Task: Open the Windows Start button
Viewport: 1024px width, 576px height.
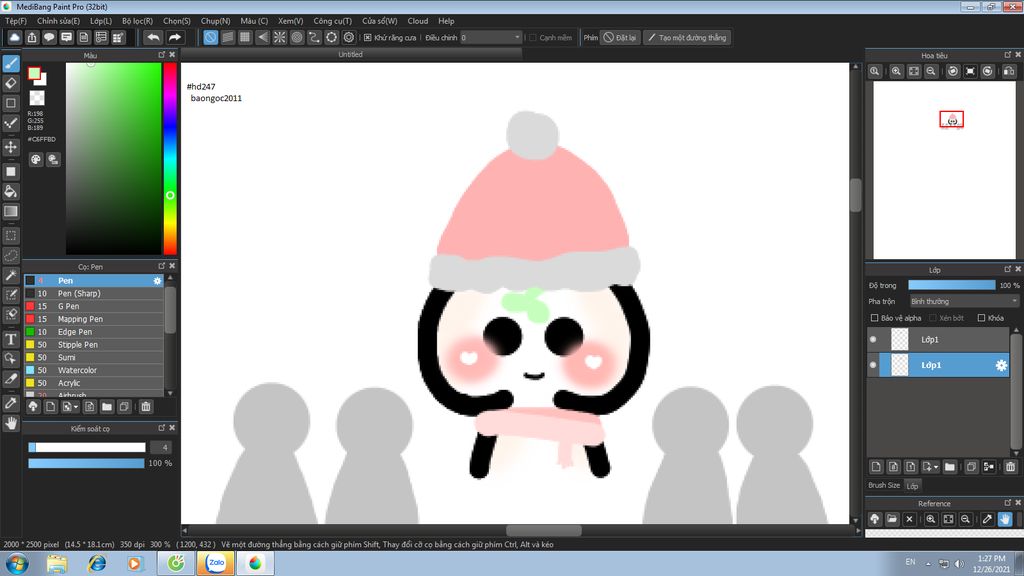Action: point(16,563)
